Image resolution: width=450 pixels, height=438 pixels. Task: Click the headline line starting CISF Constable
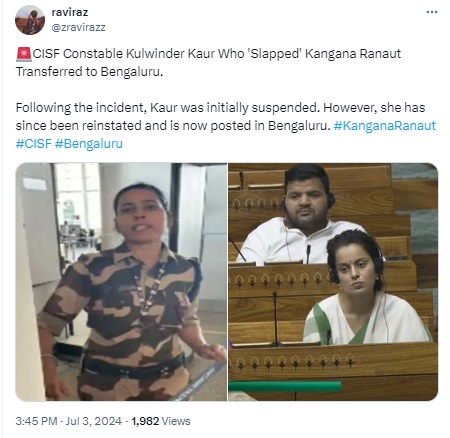[x=217, y=54]
